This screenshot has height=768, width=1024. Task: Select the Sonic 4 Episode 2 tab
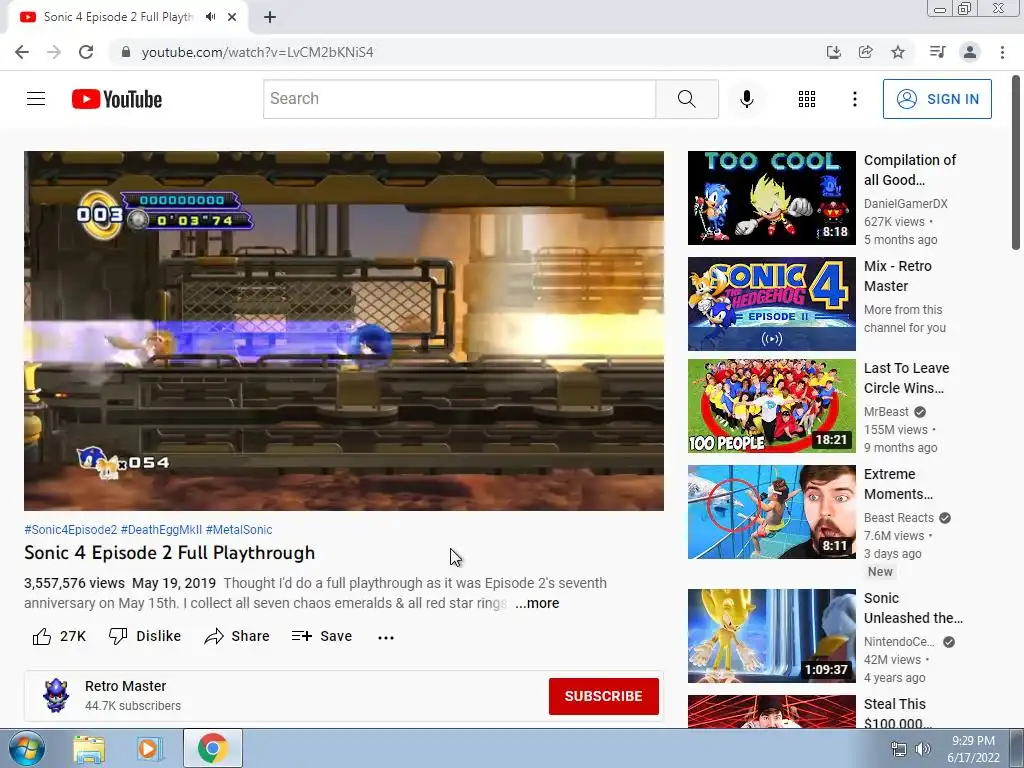click(118, 17)
